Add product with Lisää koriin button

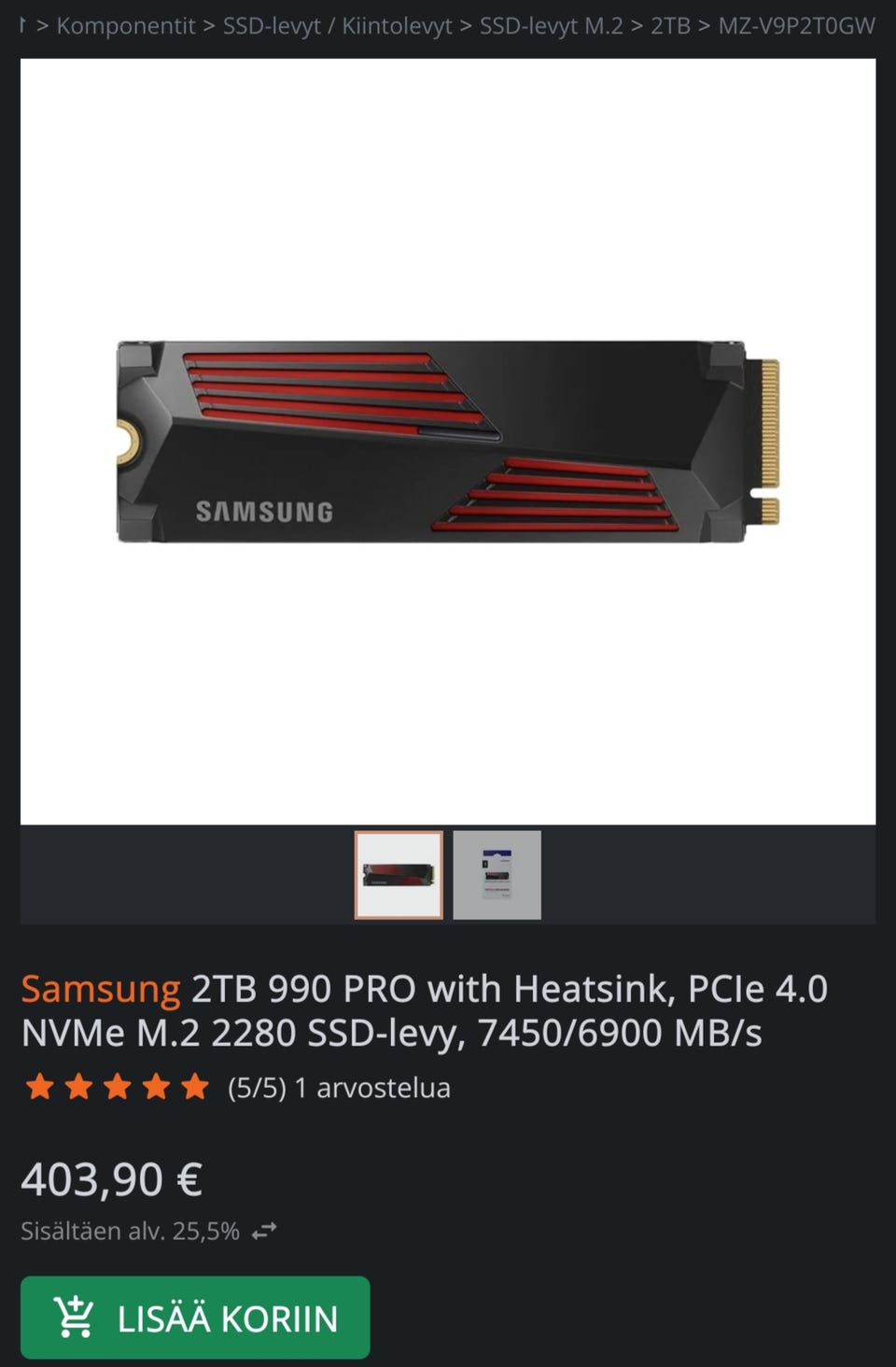pos(195,1318)
